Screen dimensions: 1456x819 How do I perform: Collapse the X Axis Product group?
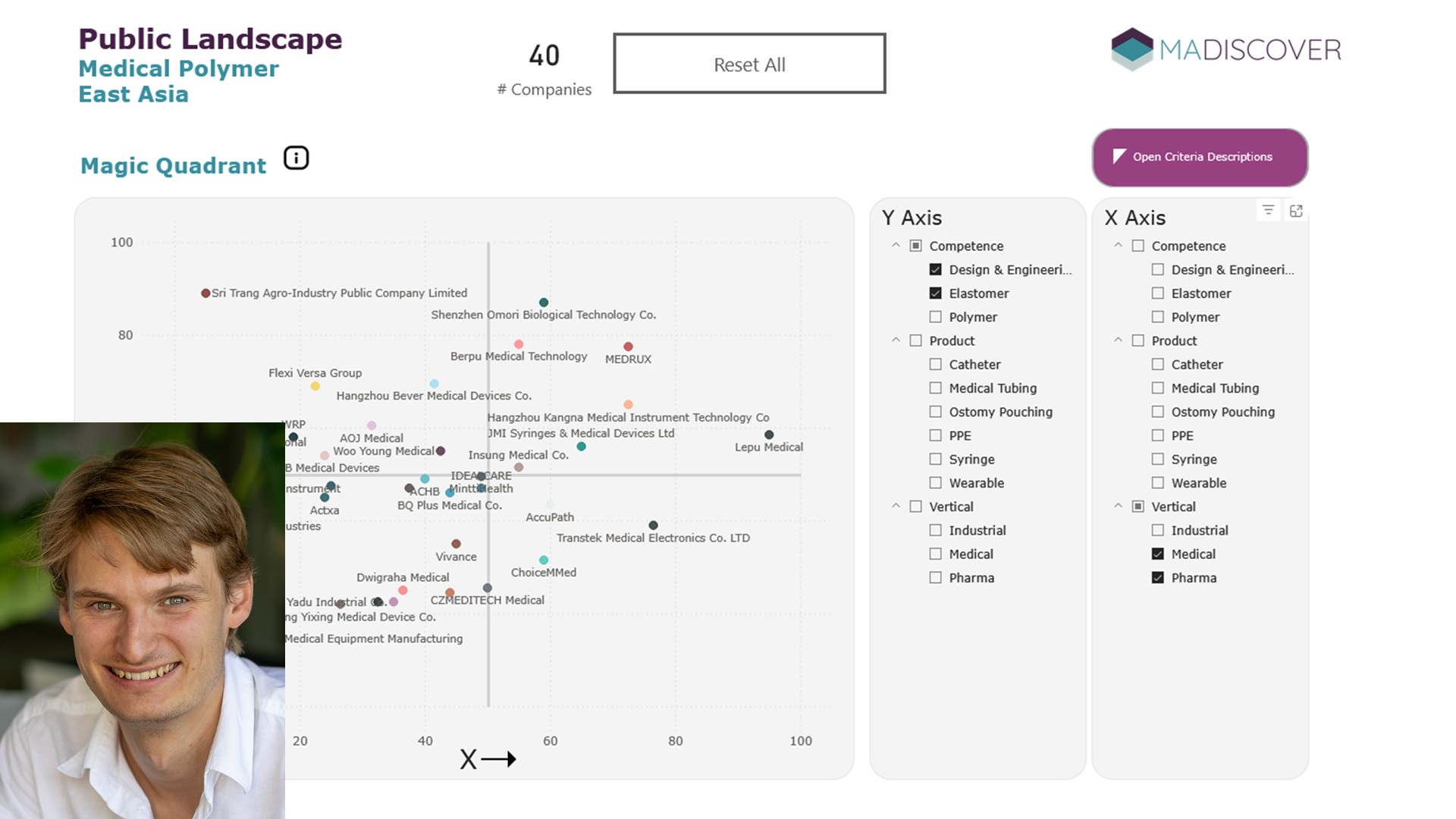click(x=1118, y=340)
